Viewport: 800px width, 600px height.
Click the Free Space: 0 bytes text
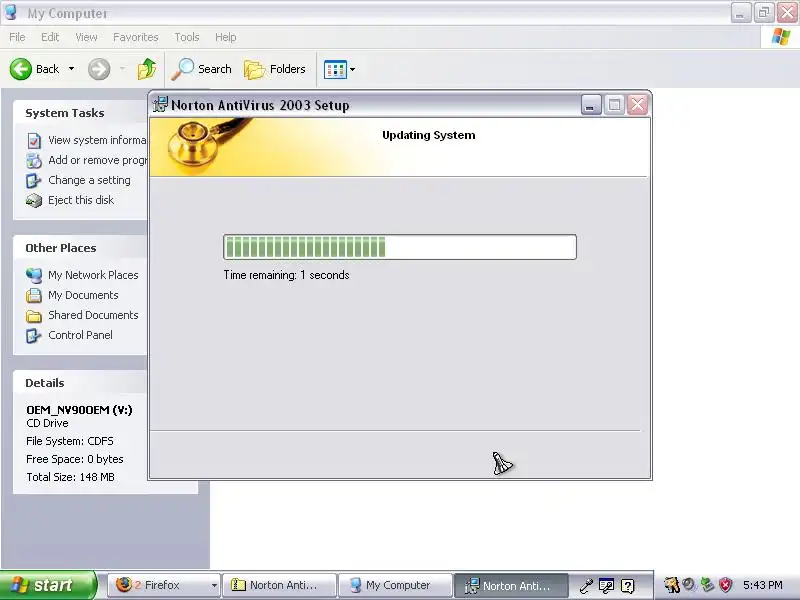click(x=74, y=459)
